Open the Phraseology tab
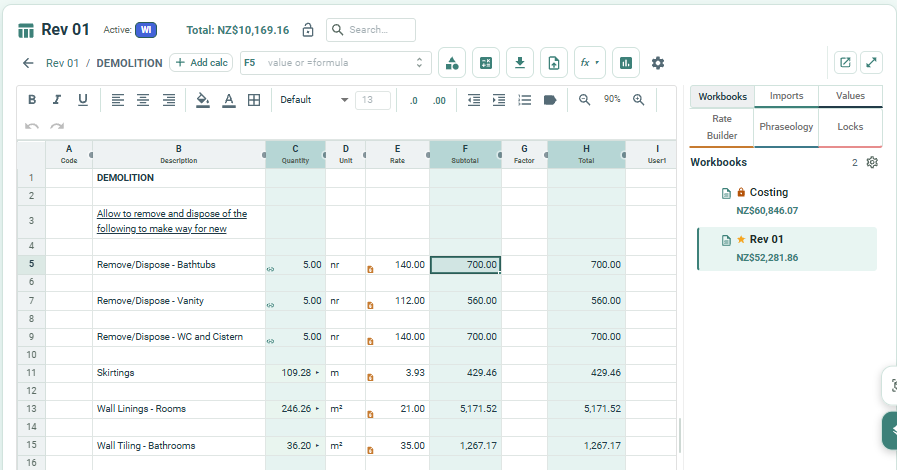897x470 pixels. pyautogui.click(x=786, y=127)
